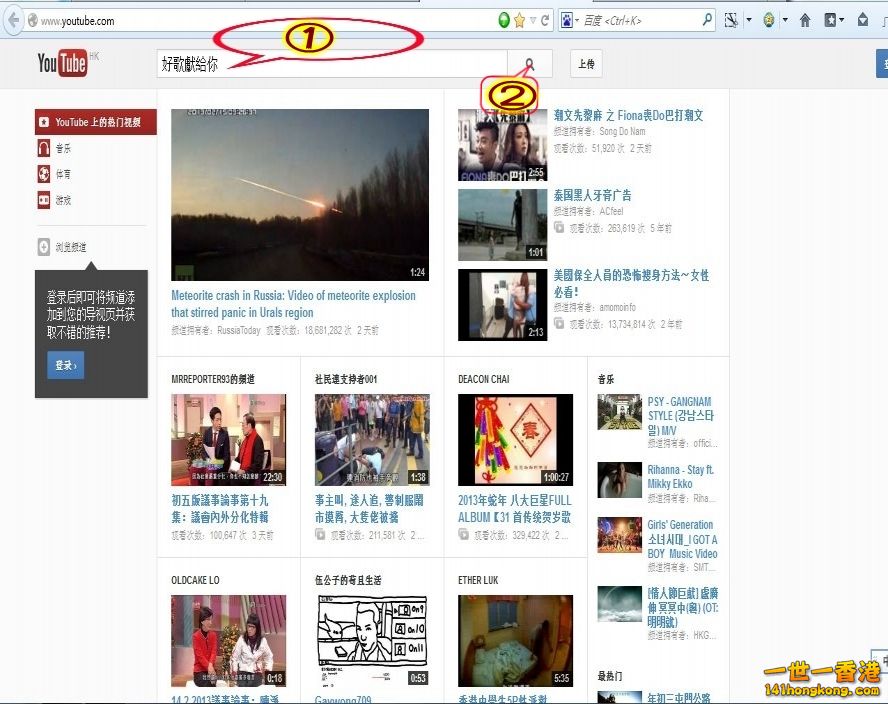The width and height of the screenshot is (888, 704).
Task: Select the Music headphones icon in sidebar
Action: pyautogui.click(x=44, y=148)
